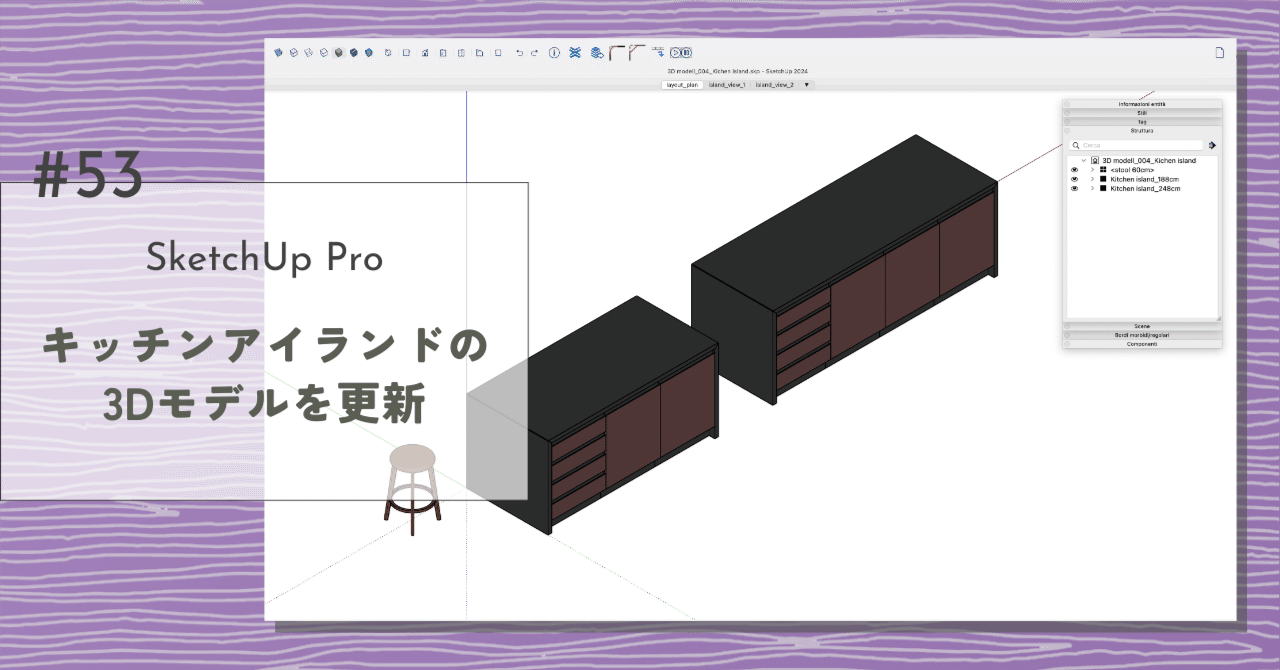Switch to the island_view_2 scene tab
This screenshot has width=1280, height=670.
pos(775,84)
